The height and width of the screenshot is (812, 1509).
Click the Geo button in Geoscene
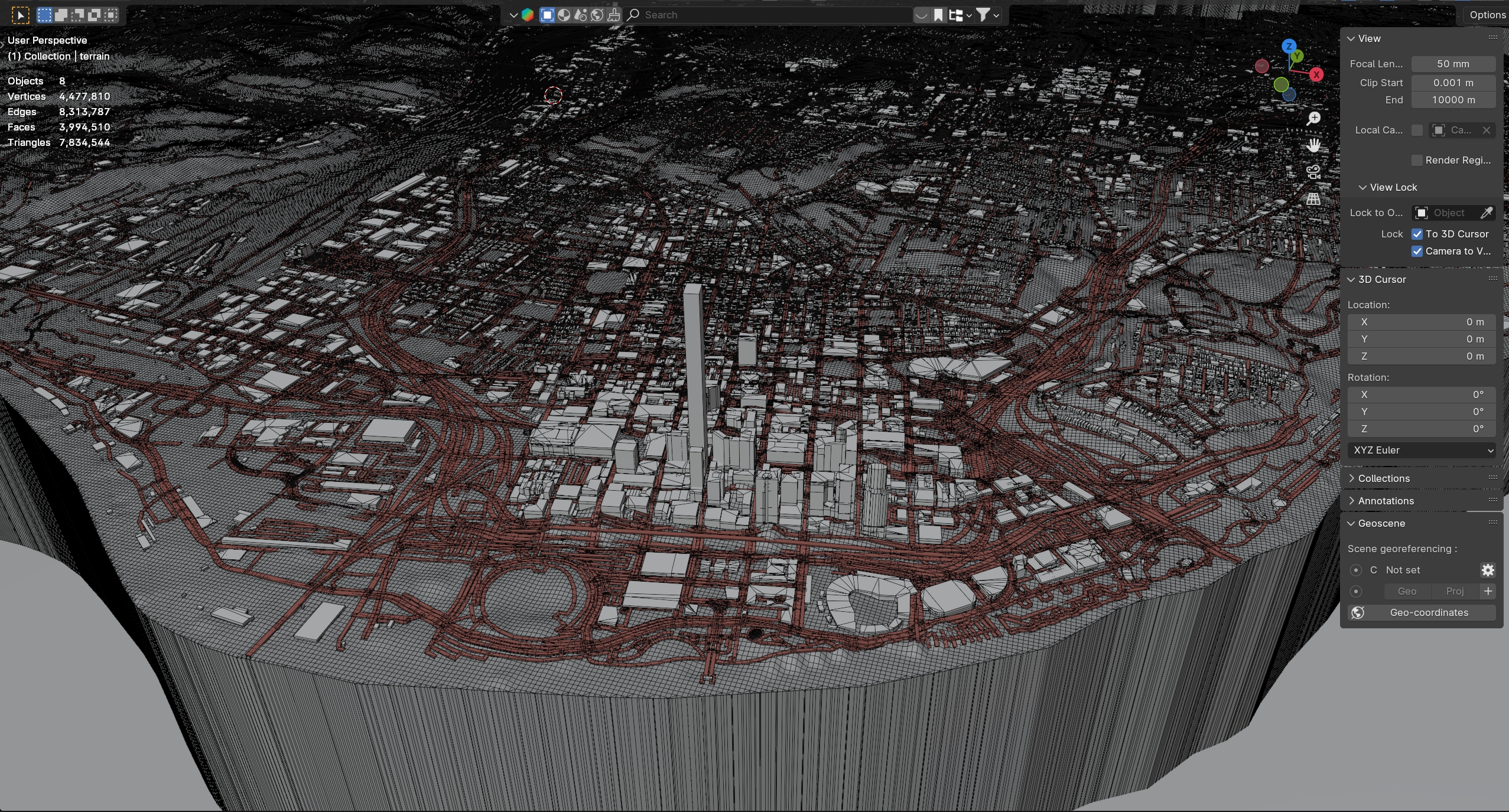[x=1407, y=591]
